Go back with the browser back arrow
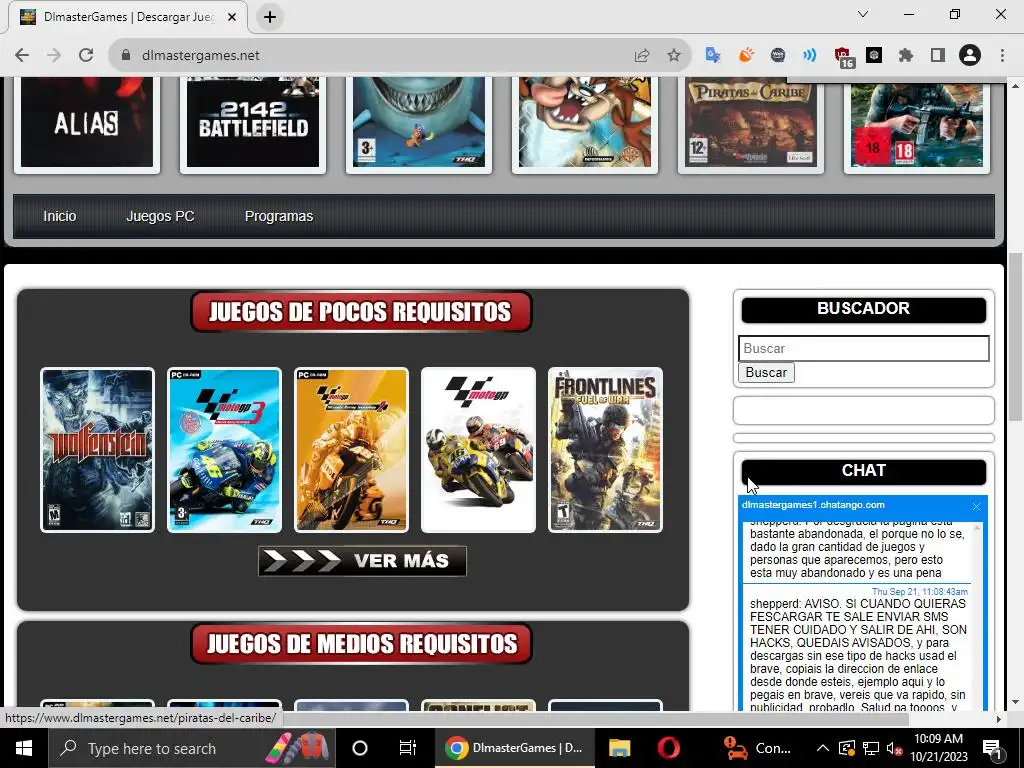Screen dimensions: 1024x768 tap(22, 56)
